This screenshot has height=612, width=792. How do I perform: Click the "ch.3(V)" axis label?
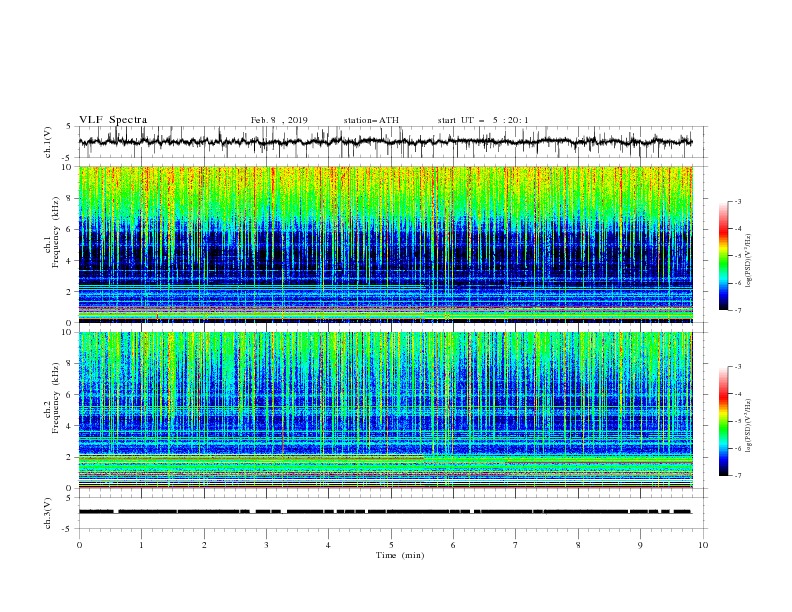click(x=48, y=513)
